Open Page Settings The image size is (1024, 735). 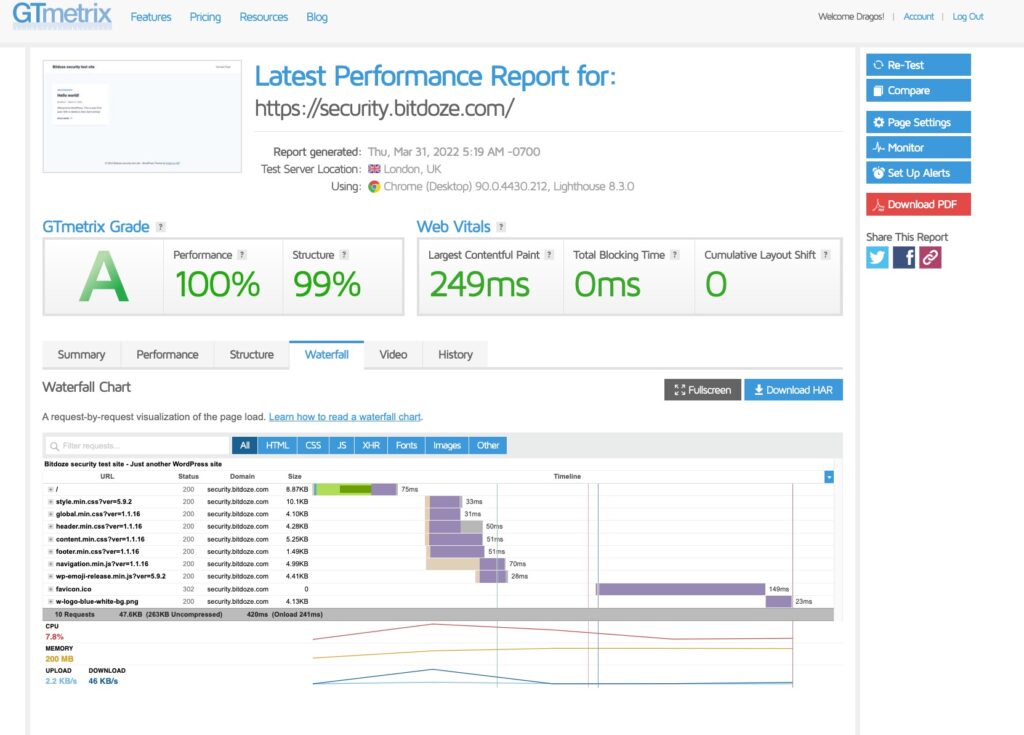tap(918, 122)
